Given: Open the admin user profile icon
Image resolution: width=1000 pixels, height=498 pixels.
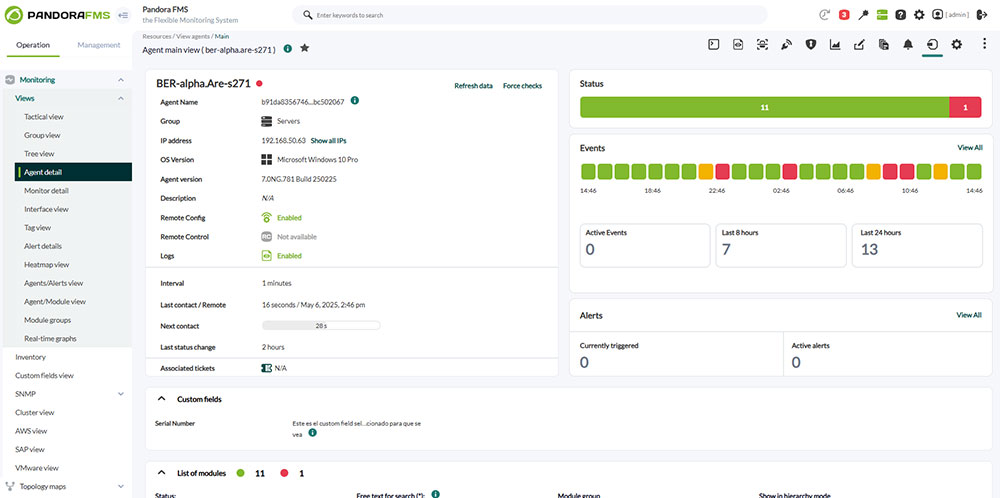Looking at the screenshot, I should 938,14.
